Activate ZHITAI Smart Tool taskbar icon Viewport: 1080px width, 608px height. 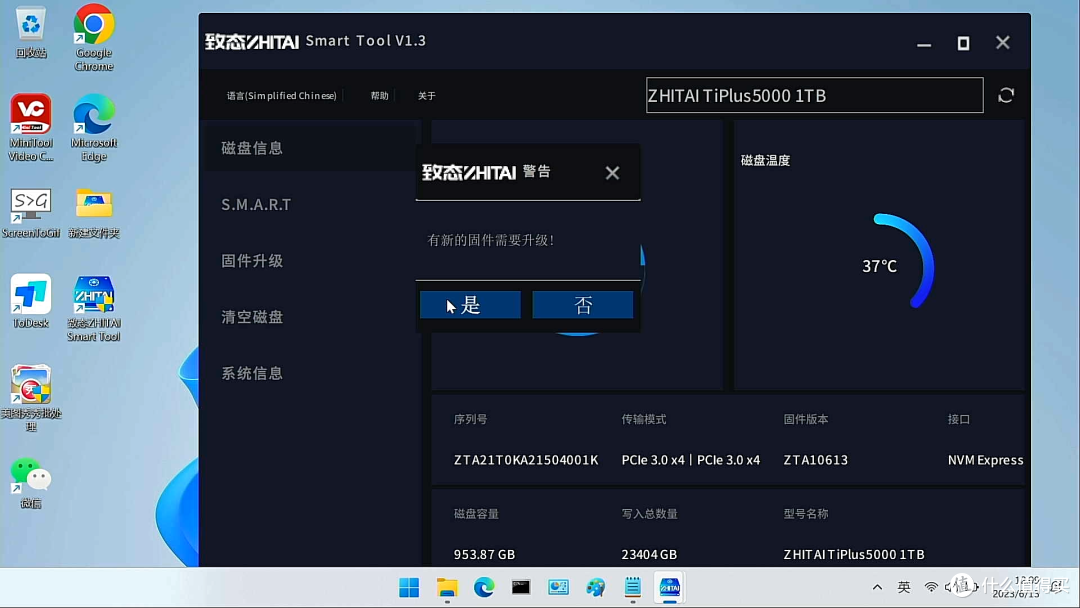click(669, 587)
